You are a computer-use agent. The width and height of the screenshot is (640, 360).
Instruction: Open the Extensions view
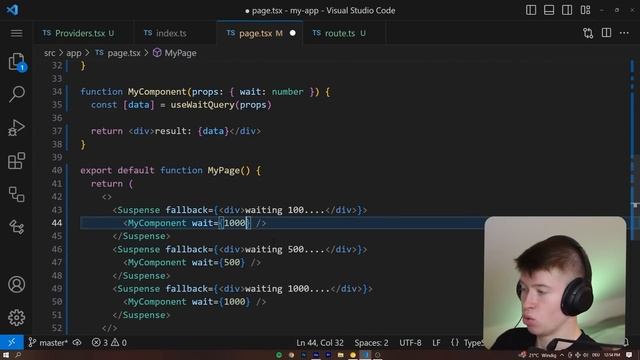tap(17, 161)
